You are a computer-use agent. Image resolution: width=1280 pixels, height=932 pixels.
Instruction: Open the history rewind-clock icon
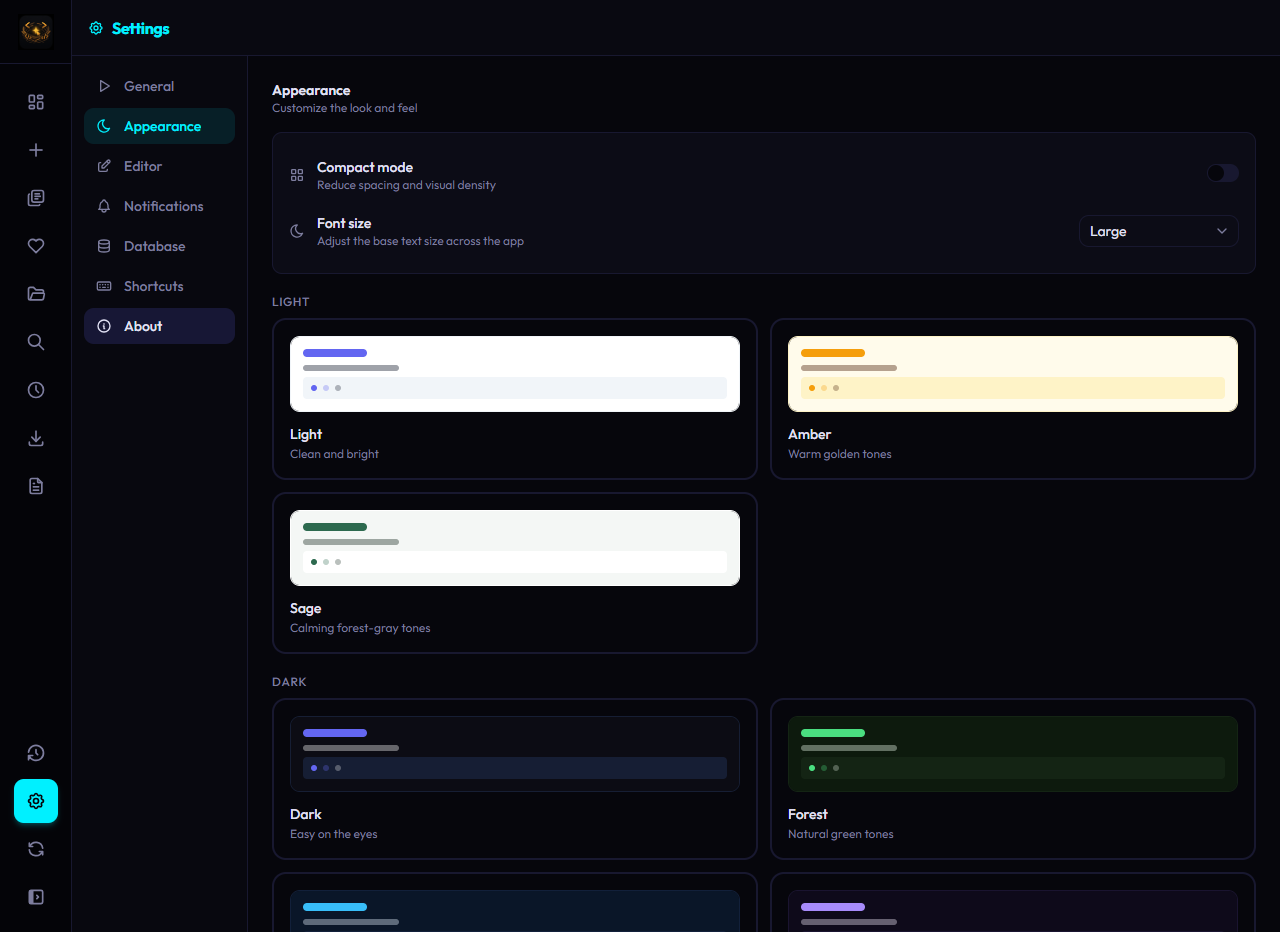click(36, 753)
